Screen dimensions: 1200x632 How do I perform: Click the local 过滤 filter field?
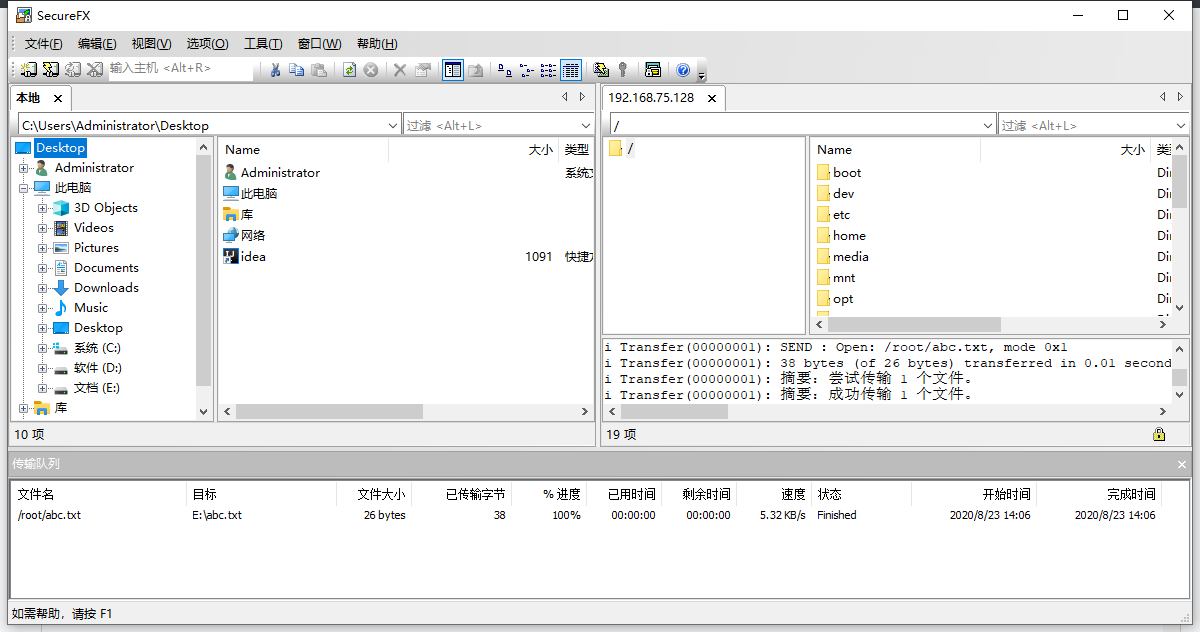click(x=489, y=125)
